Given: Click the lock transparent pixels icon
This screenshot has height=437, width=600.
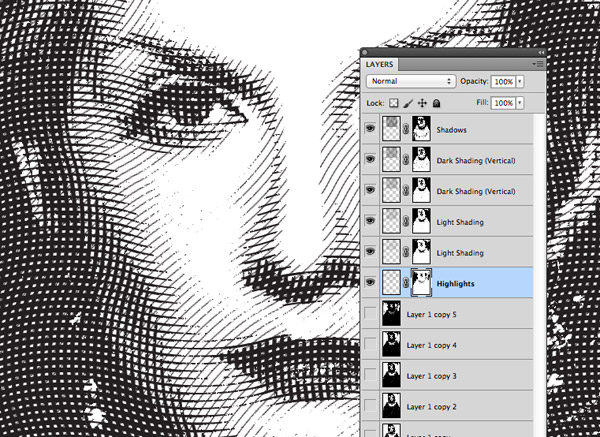Looking at the screenshot, I should point(393,103).
